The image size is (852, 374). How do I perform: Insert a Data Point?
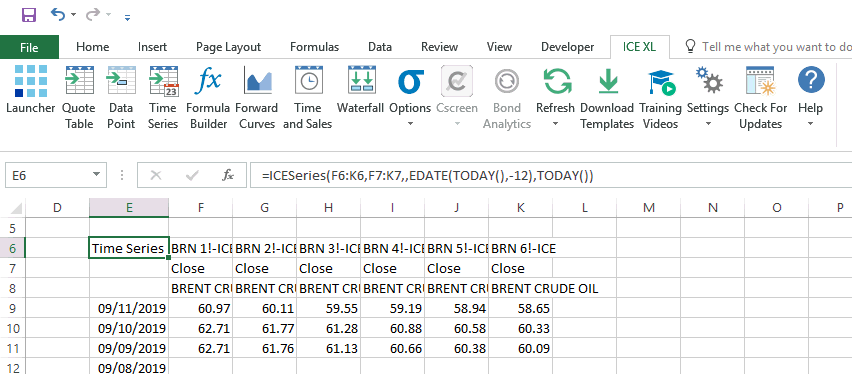click(121, 97)
